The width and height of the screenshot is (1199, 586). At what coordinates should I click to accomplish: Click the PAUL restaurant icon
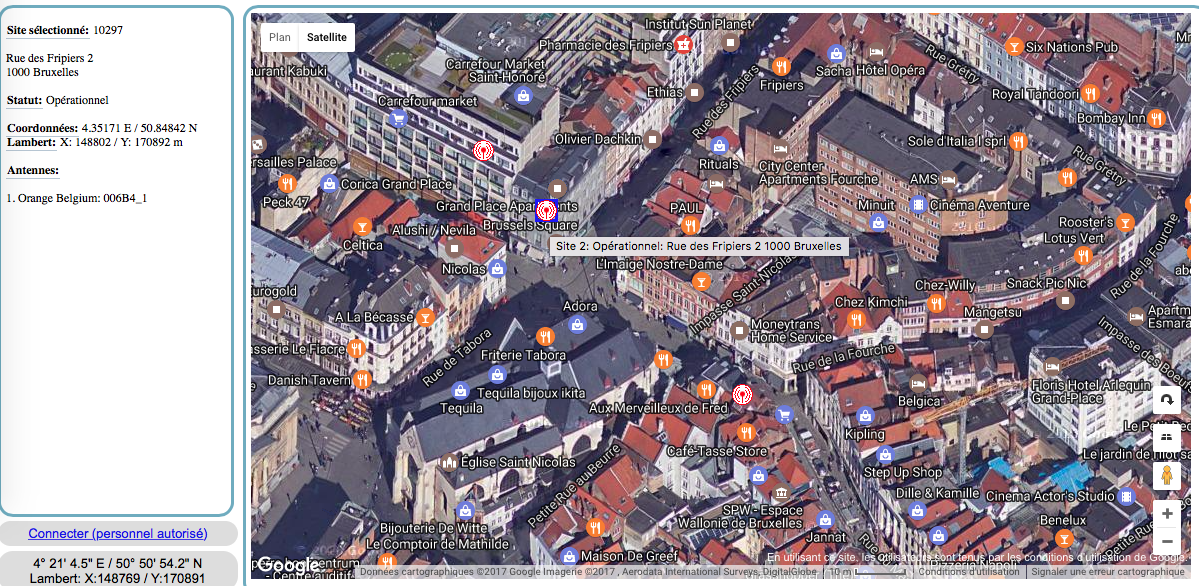point(690,225)
